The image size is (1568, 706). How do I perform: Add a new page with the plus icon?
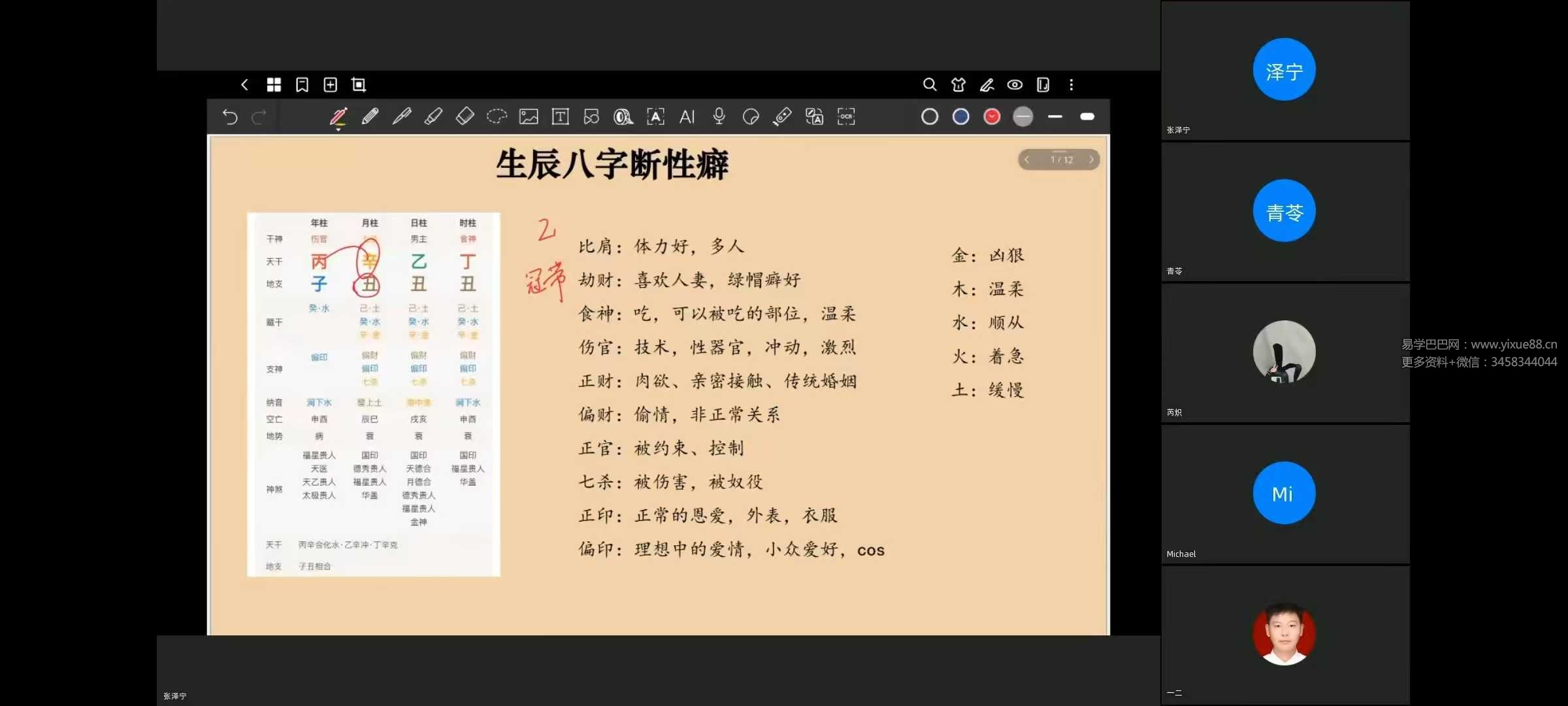pyautogui.click(x=330, y=85)
